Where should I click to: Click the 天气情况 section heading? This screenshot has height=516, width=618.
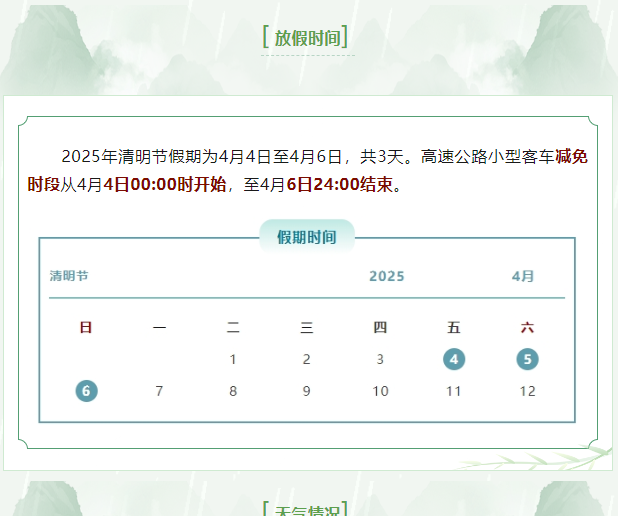coord(307,510)
